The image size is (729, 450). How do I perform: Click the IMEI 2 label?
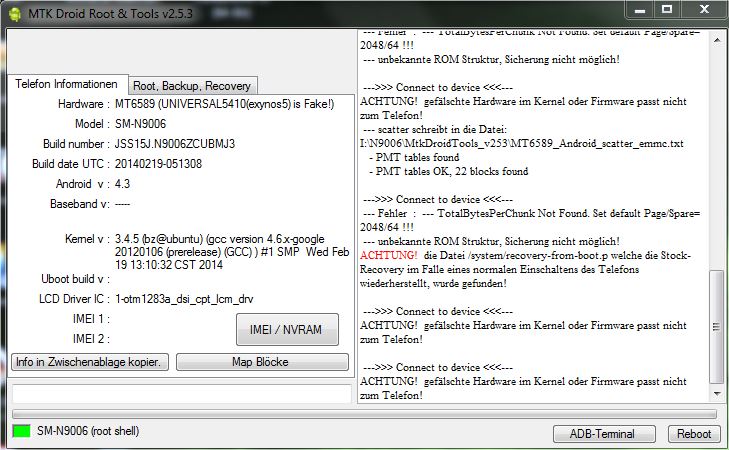coord(91,339)
